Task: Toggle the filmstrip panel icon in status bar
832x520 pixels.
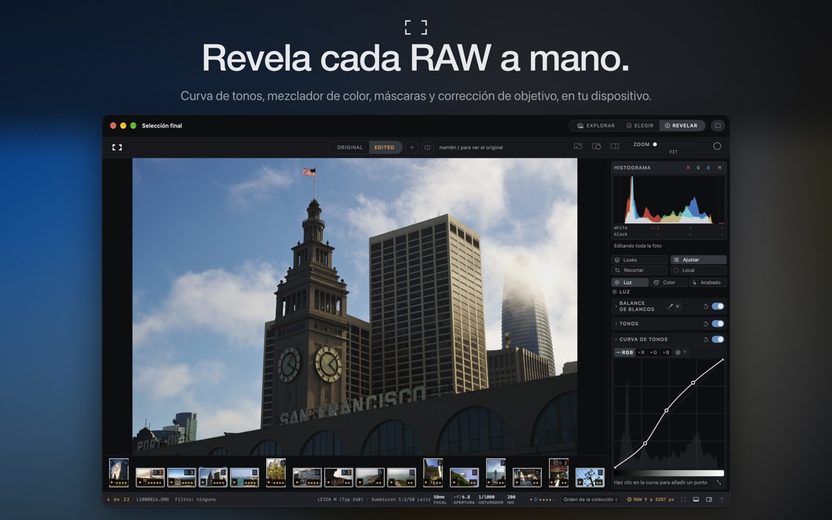Action: (x=696, y=499)
